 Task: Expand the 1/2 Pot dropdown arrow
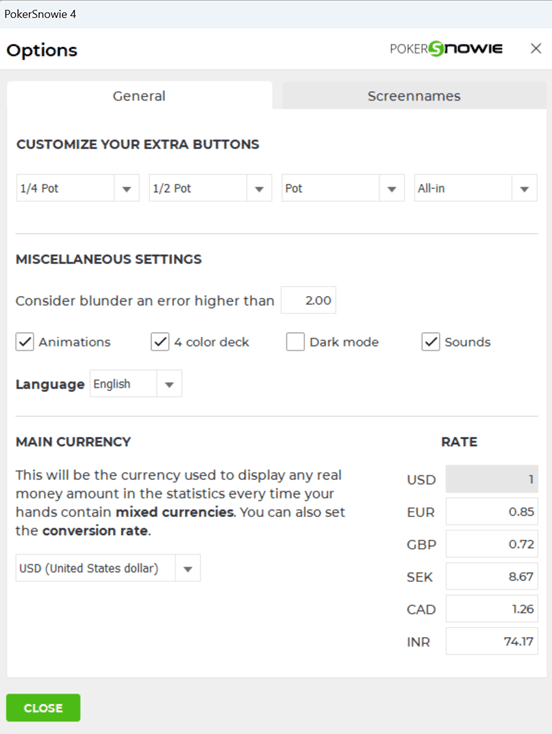[259, 189]
